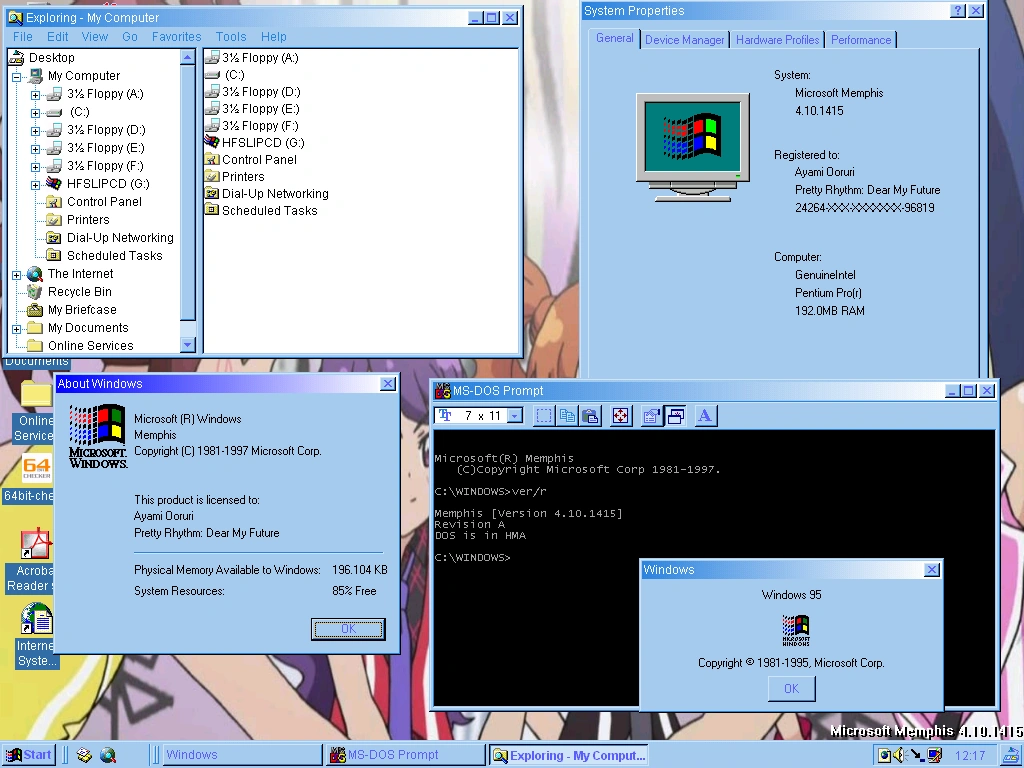
Task: Open the File menu in Explorer
Action: [x=23, y=37]
